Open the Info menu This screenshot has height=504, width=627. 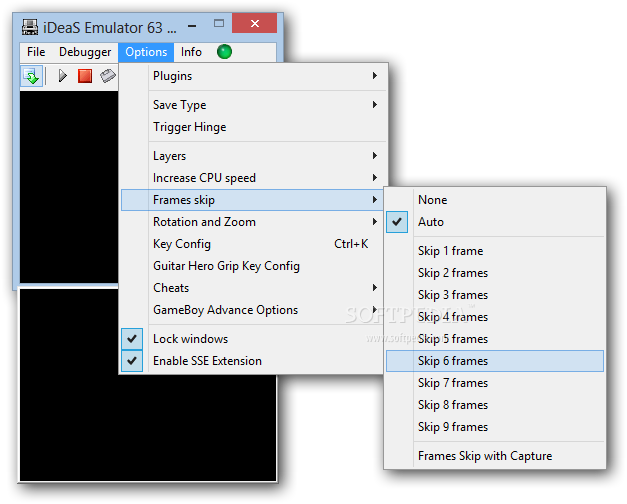tap(191, 52)
